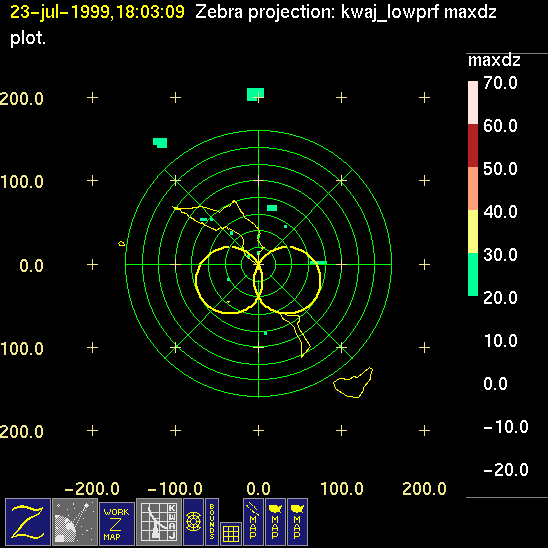Select the dark red 50-60 color band

473,145
